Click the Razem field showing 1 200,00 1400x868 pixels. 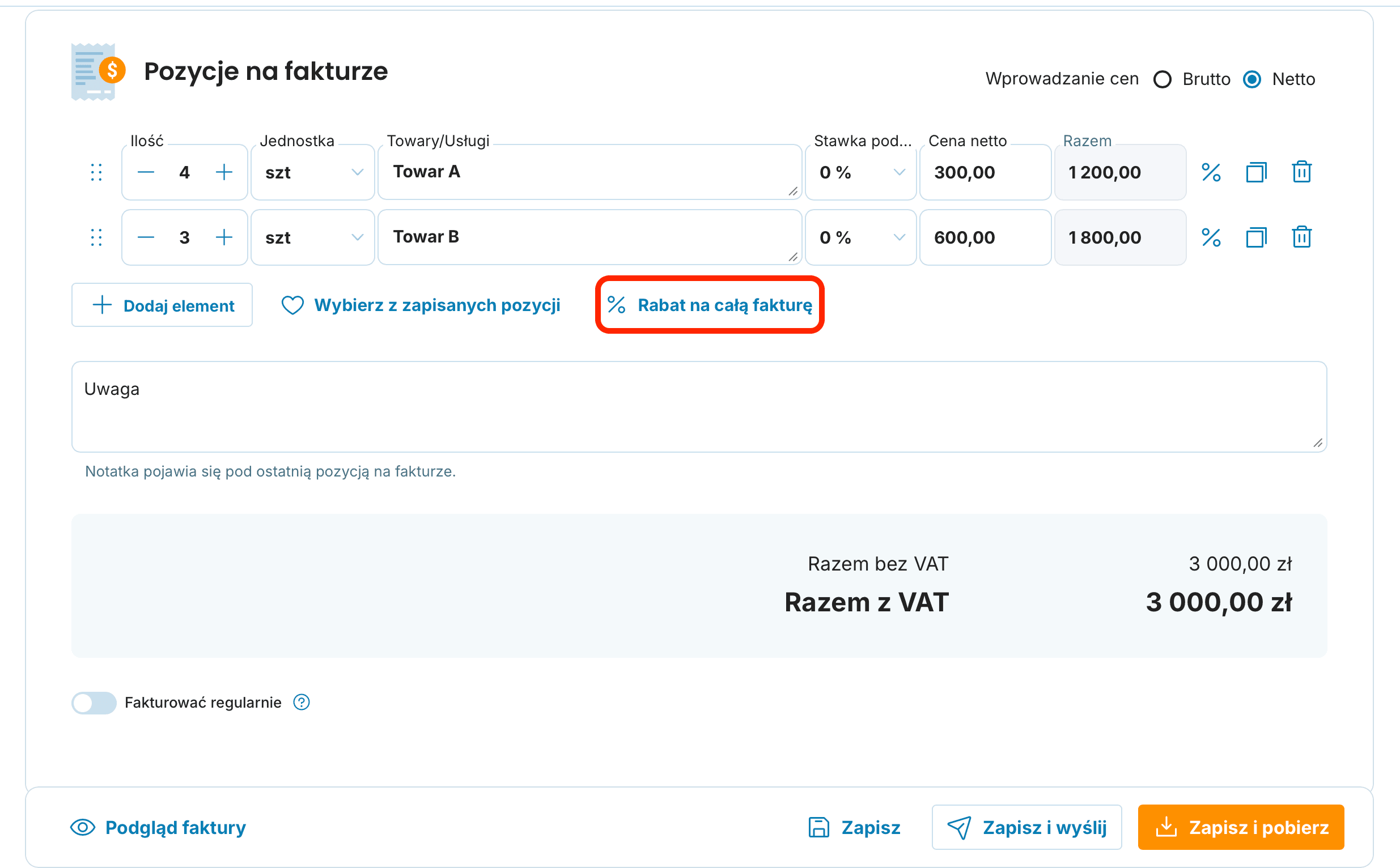tap(1121, 172)
